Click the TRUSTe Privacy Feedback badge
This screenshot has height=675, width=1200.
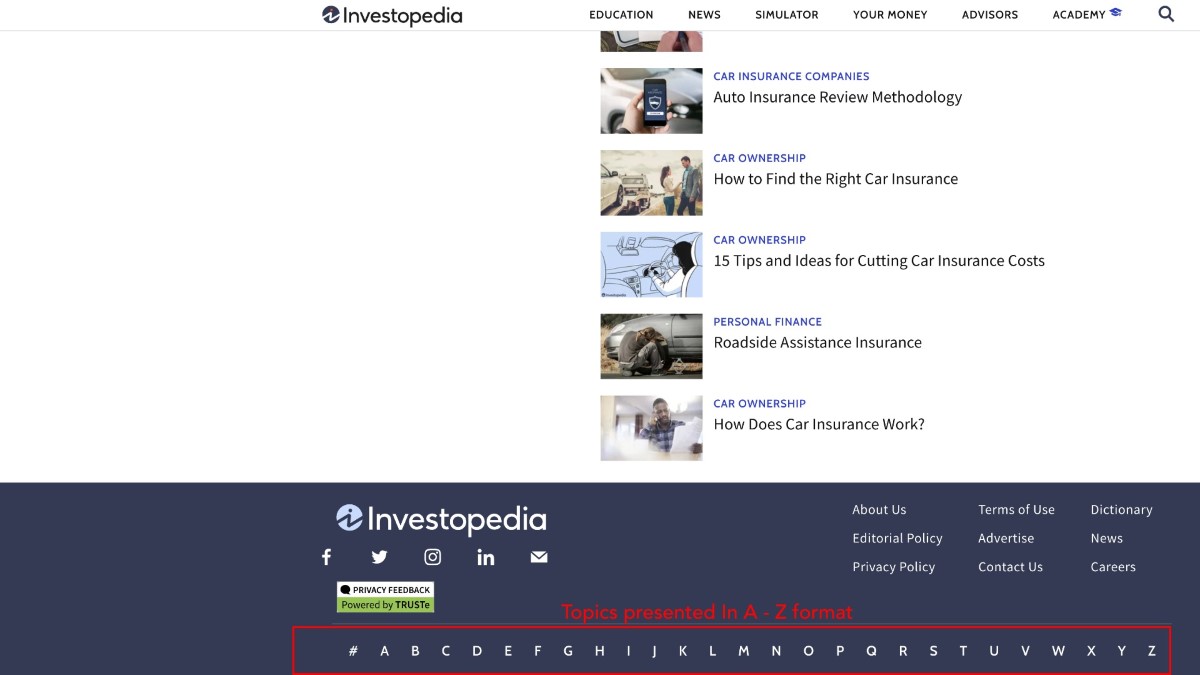386,597
